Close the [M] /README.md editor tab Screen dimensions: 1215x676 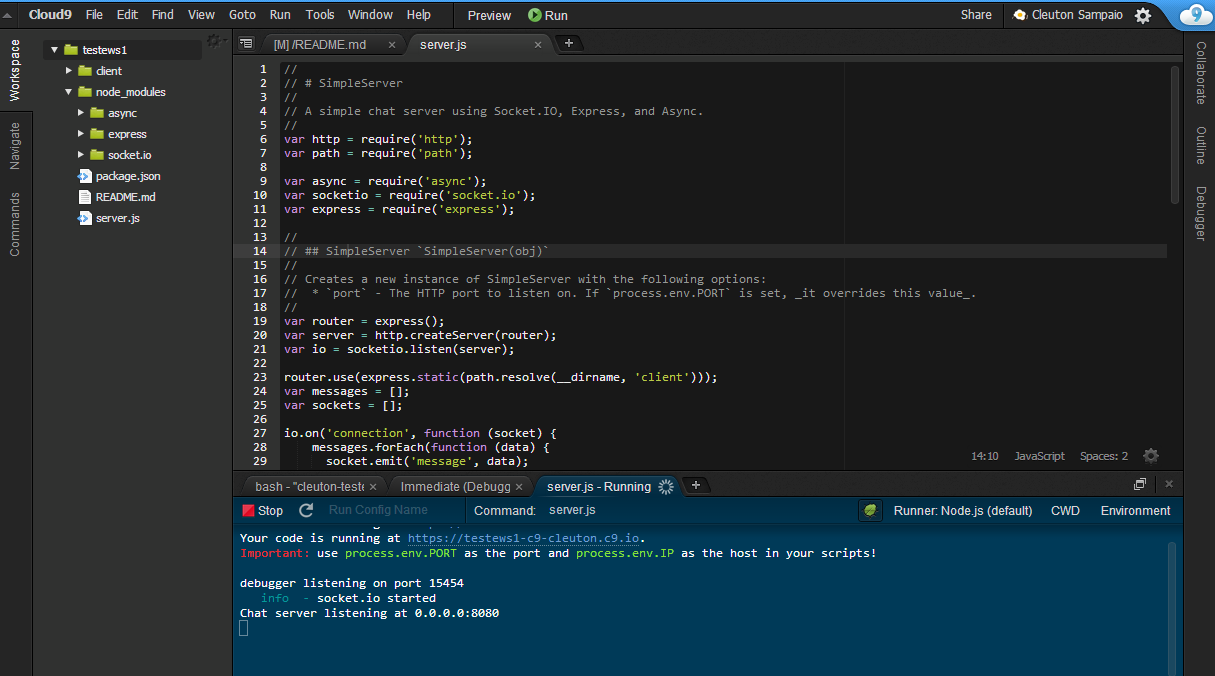coord(392,45)
